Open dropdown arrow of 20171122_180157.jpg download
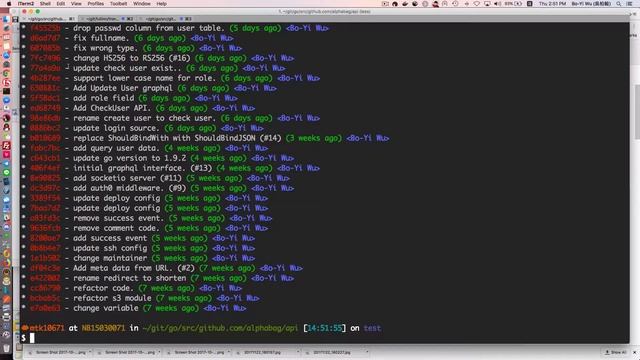640x360 pixels. click(x=298, y=352)
